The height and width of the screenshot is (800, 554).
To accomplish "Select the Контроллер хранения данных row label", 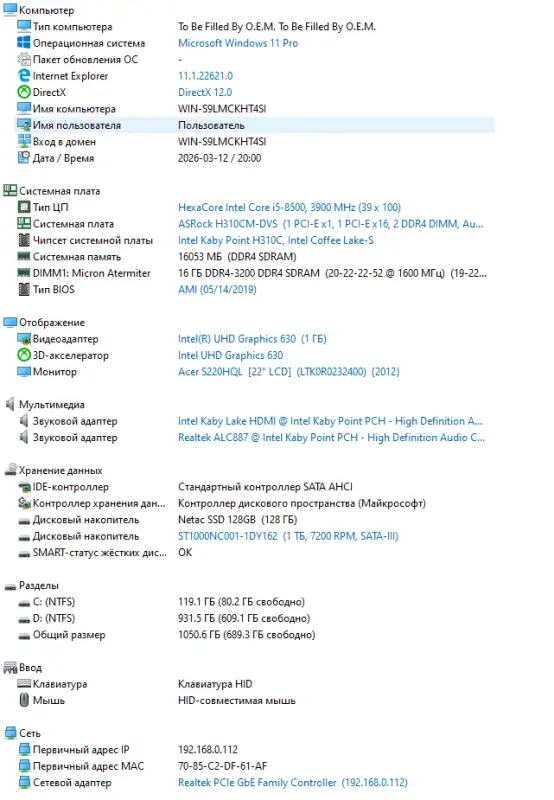I will click(x=99, y=503).
